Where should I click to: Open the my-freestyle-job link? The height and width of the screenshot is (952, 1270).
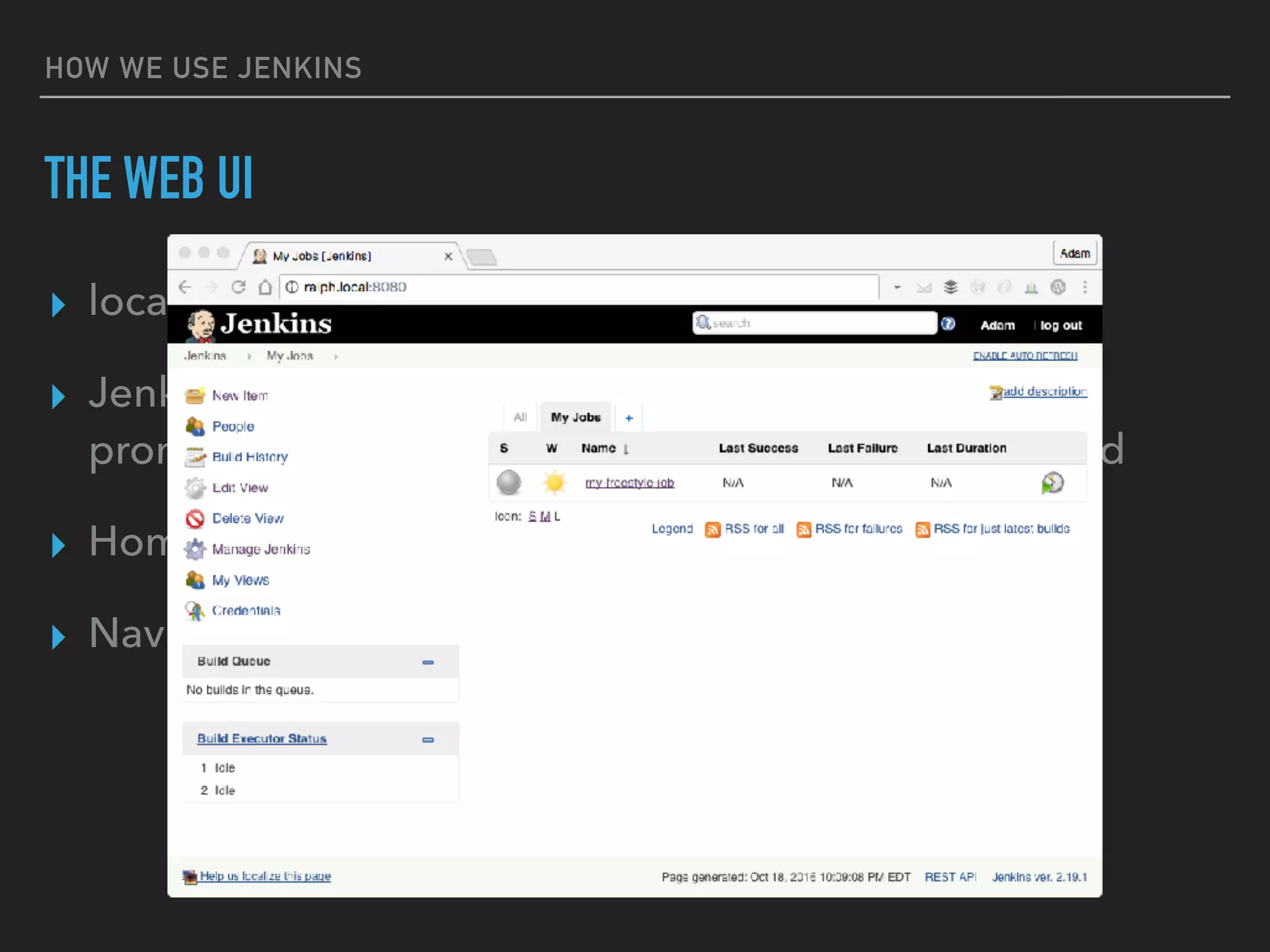click(629, 483)
